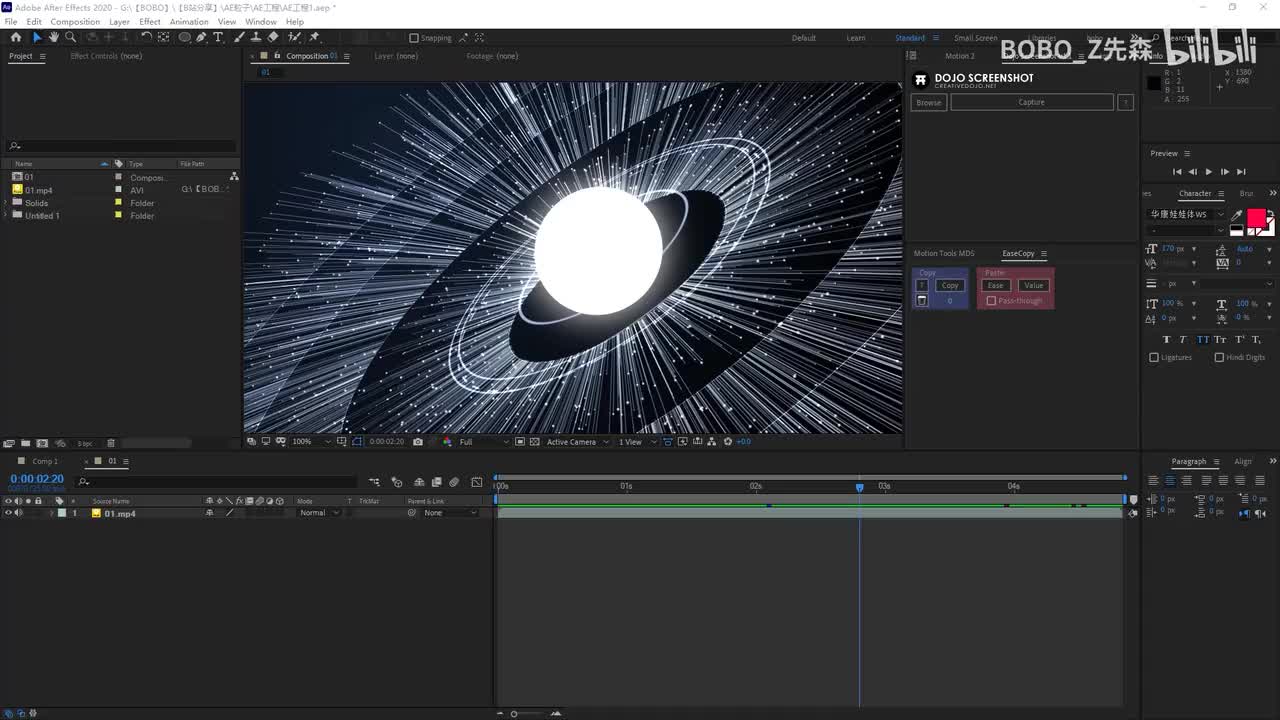Click the snapshot camera icon in viewer
The height and width of the screenshot is (720, 1280).
[418, 441]
